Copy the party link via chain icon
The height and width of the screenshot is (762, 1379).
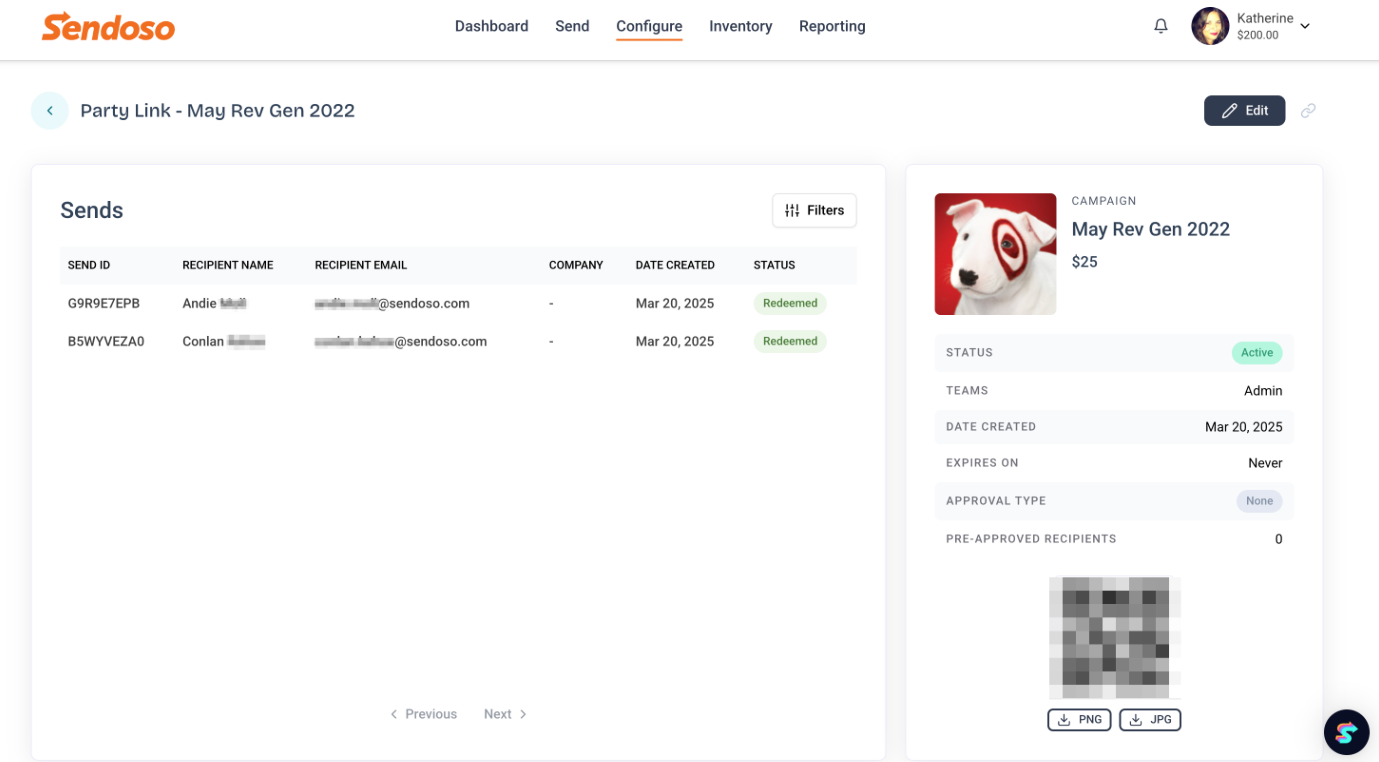[1308, 111]
